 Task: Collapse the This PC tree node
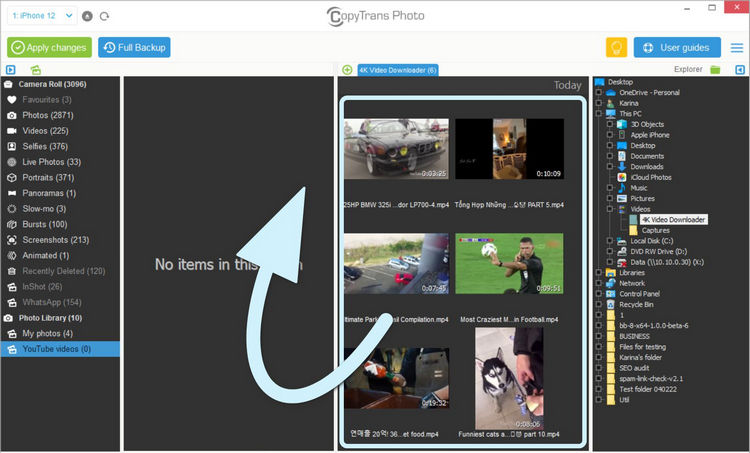pyautogui.click(x=598, y=114)
